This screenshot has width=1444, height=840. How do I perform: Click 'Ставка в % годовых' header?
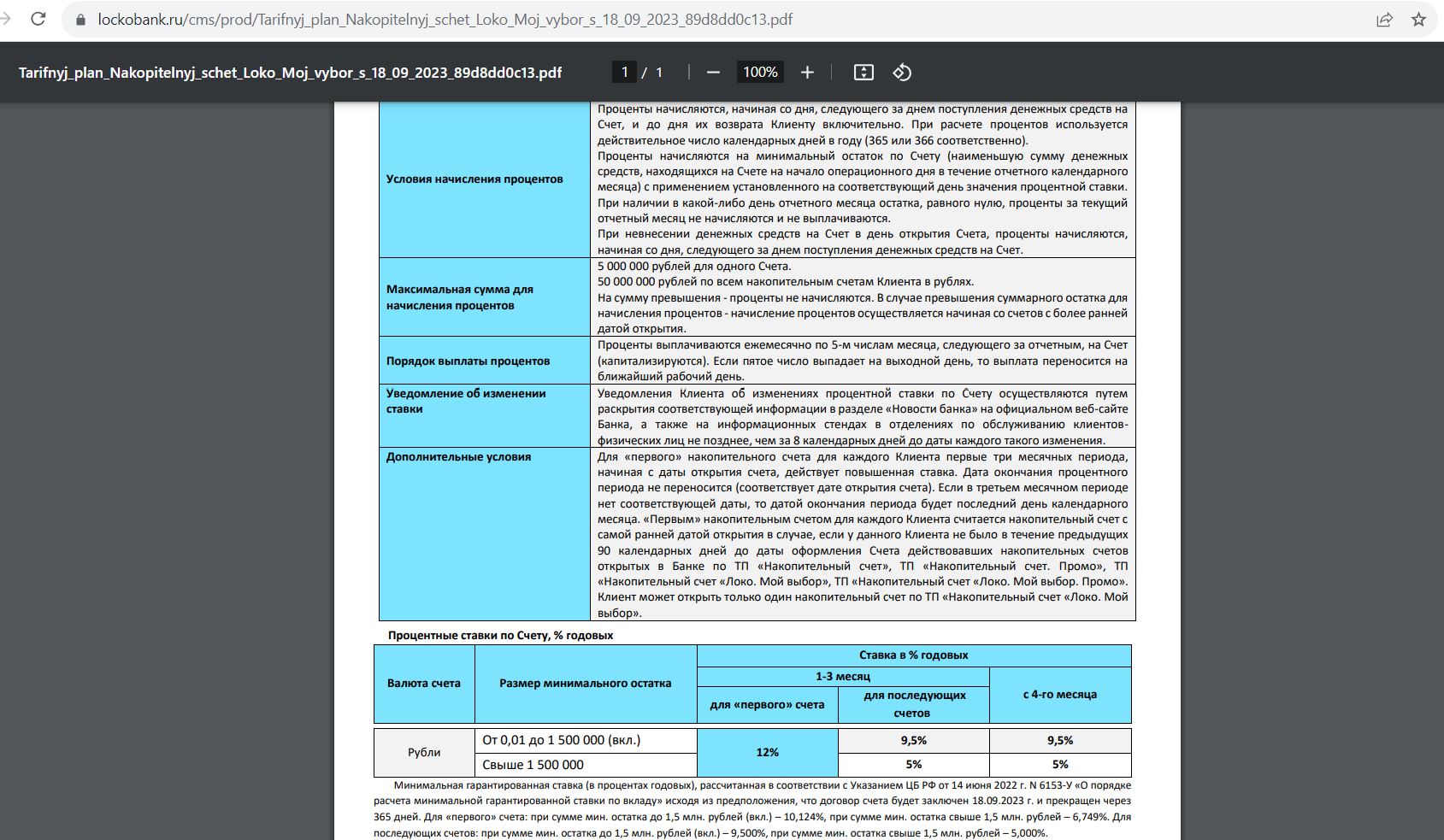pos(914,655)
